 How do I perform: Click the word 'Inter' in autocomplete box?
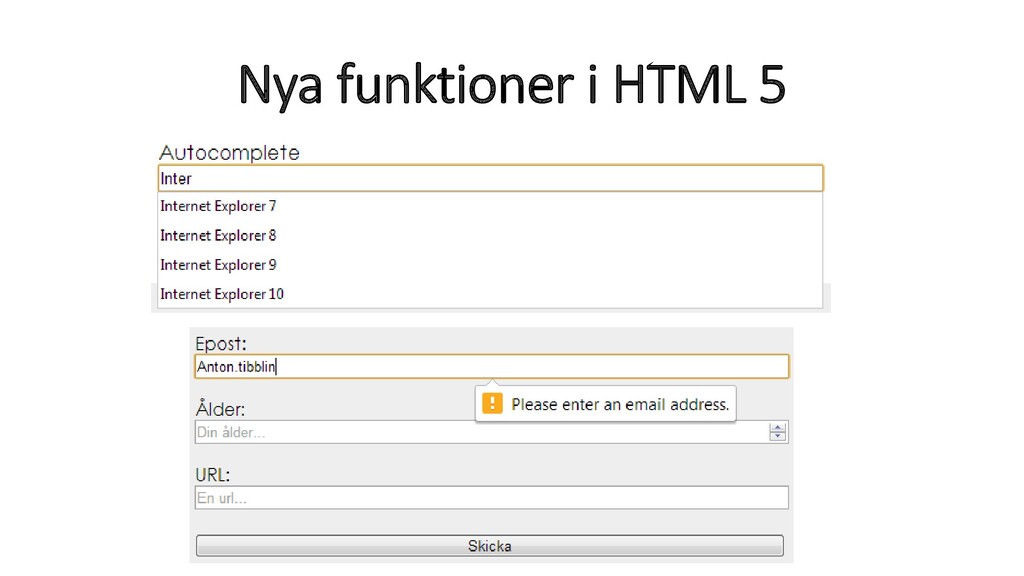coord(176,179)
